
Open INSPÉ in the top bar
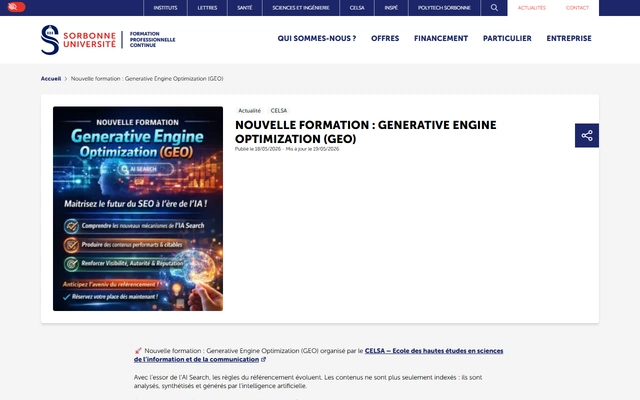[391, 8]
